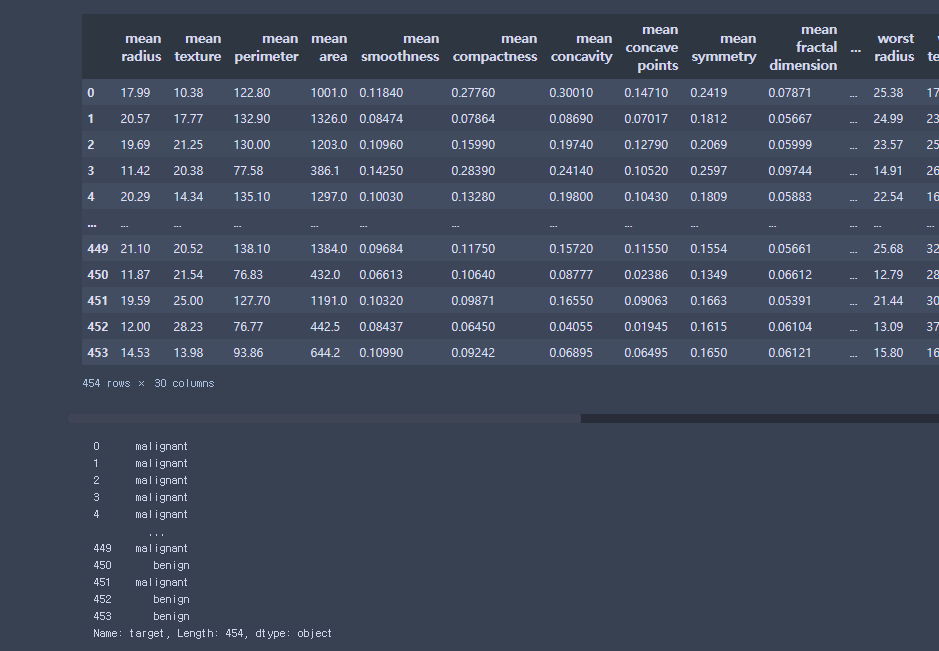Viewport: 939px width, 651px height.
Task: Click the 'mean smoothness' column header
Action: click(x=400, y=47)
